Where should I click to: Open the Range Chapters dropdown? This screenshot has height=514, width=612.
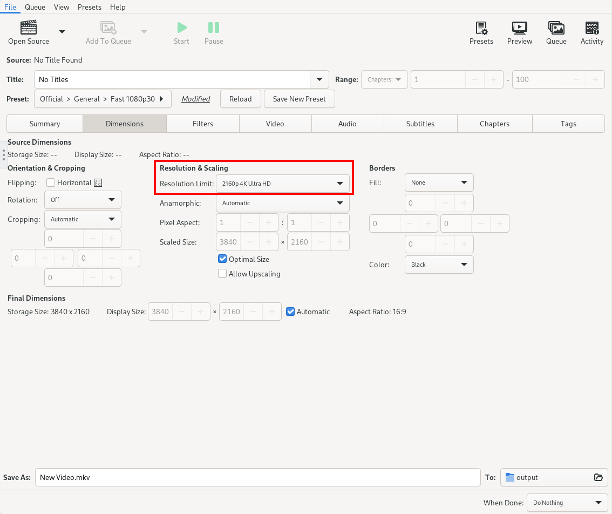pyautogui.click(x=384, y=79)
